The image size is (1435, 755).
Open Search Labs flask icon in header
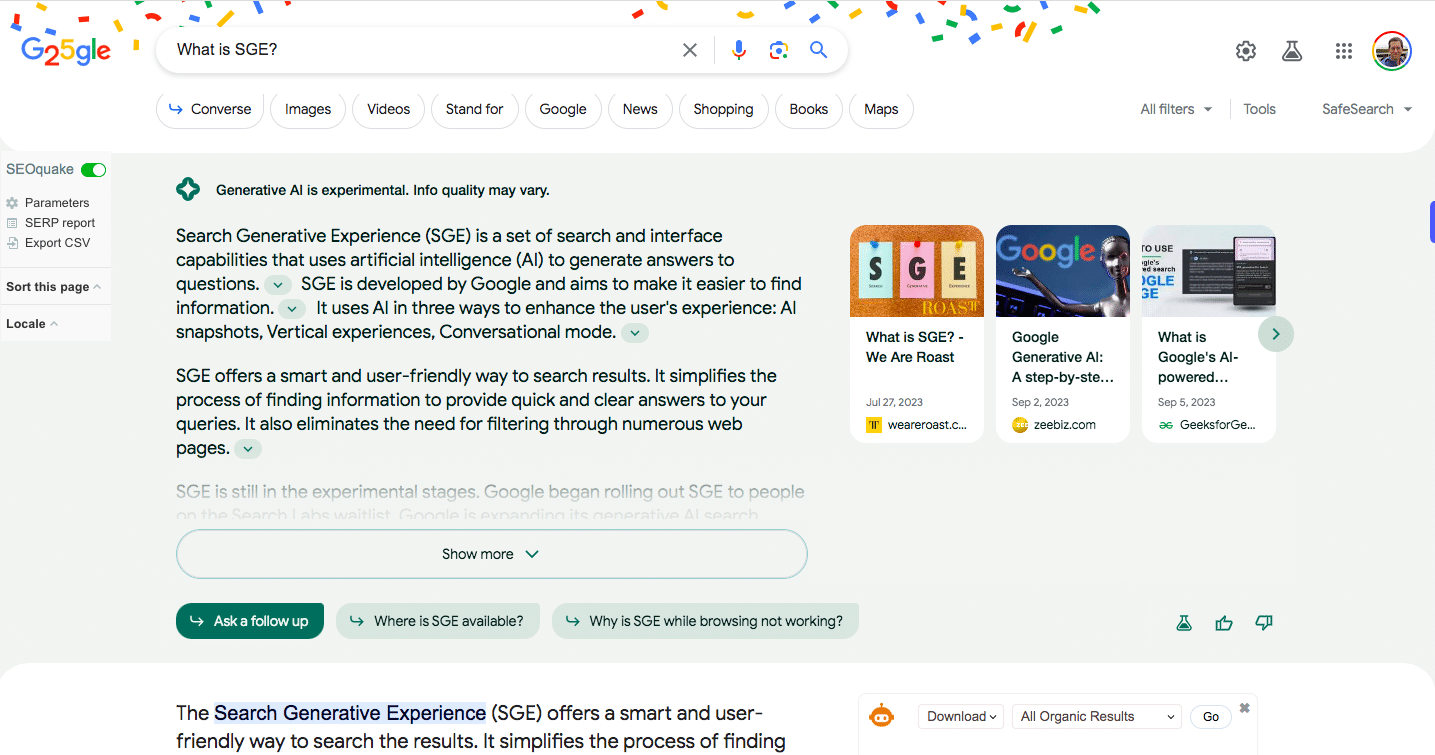coord(1292,51)
